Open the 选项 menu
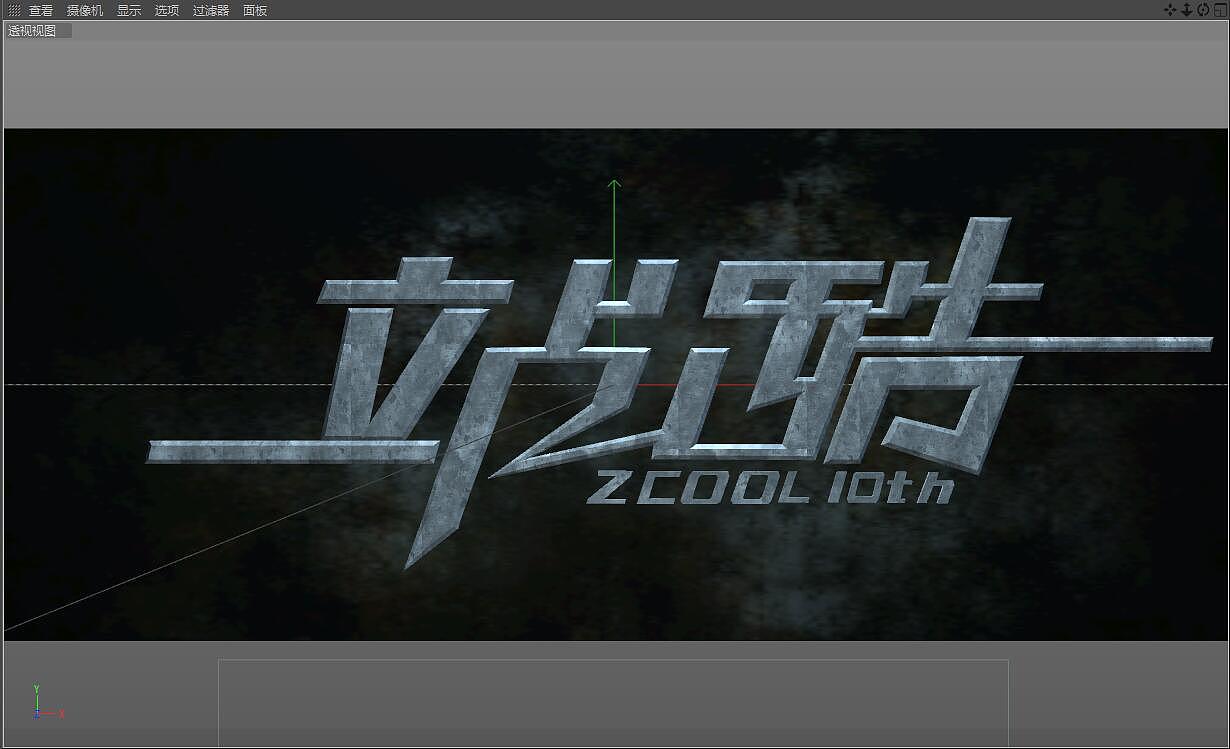 pos(167,10)
